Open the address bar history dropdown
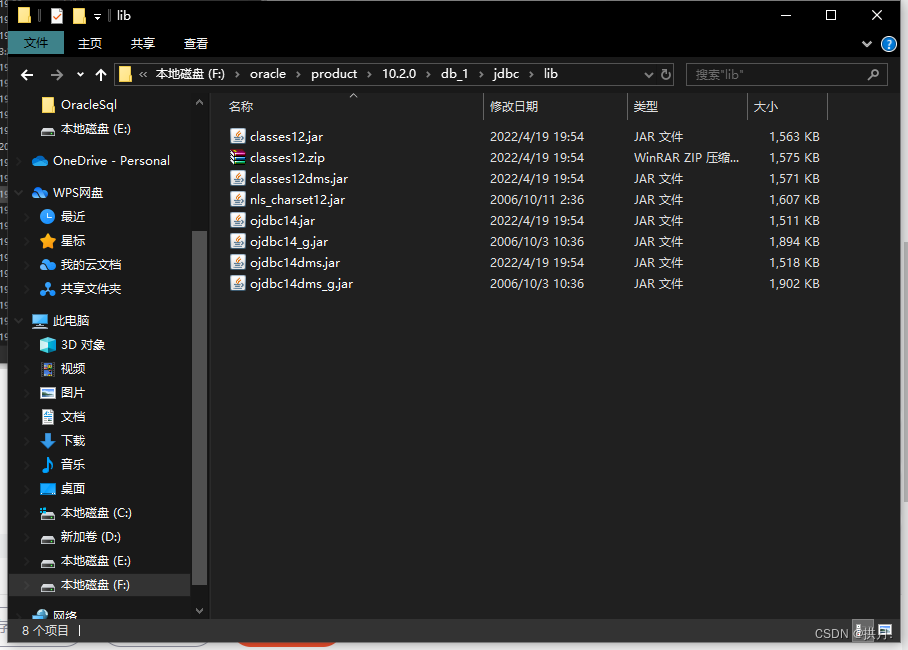This screenshot has height=650, width=908. pos(648,73)
